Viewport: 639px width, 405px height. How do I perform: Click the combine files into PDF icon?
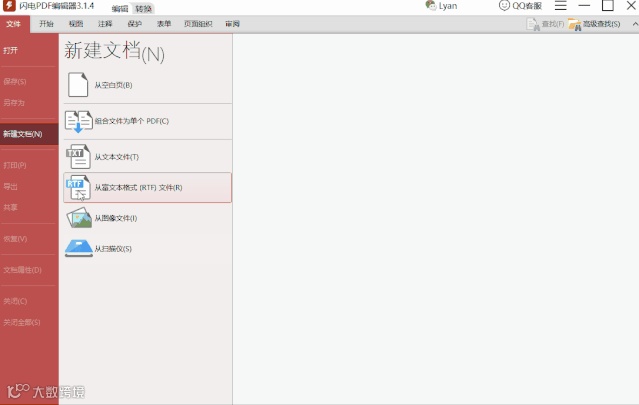(x=79, y=121)
